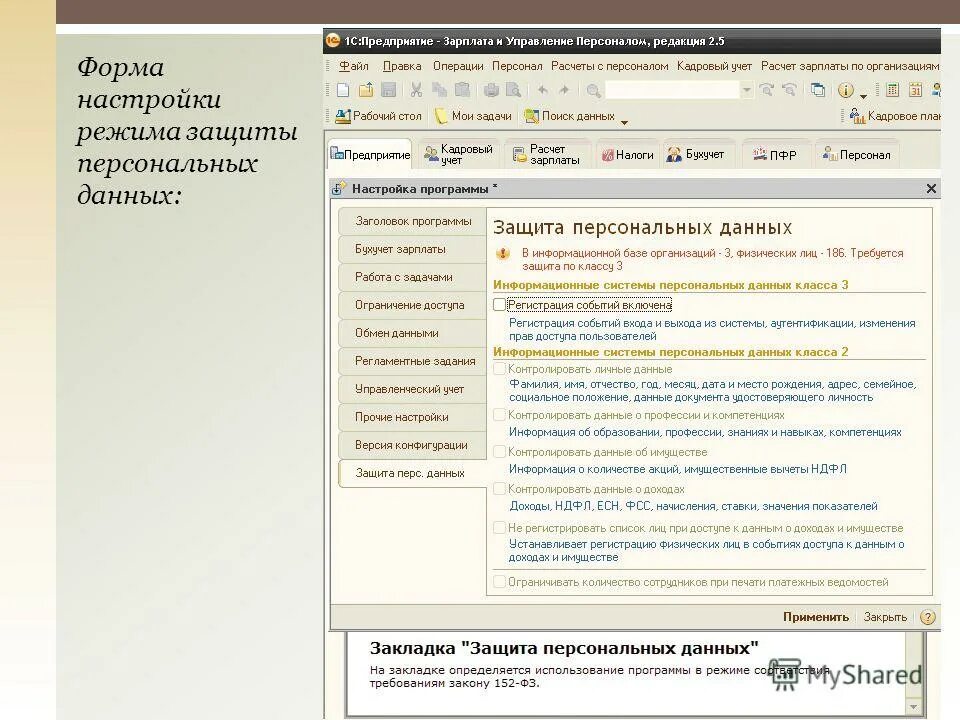Image resolution: width=960 pixels, height=720 pixels.
Task: Click the Find previous binoculars icon
Action: click(x=789, y=91)
